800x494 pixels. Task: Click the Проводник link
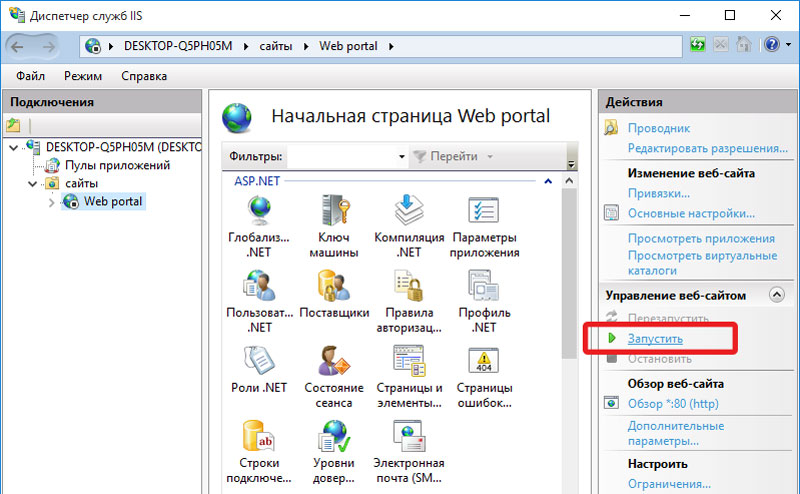click(x=659, y=128)
